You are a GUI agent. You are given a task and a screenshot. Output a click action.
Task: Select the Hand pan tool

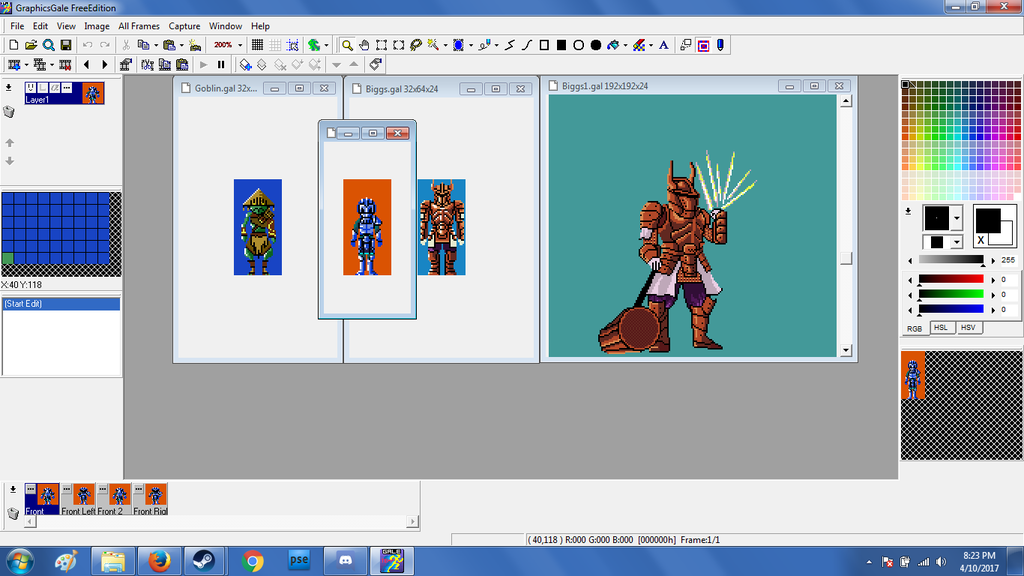click(364, 45)
